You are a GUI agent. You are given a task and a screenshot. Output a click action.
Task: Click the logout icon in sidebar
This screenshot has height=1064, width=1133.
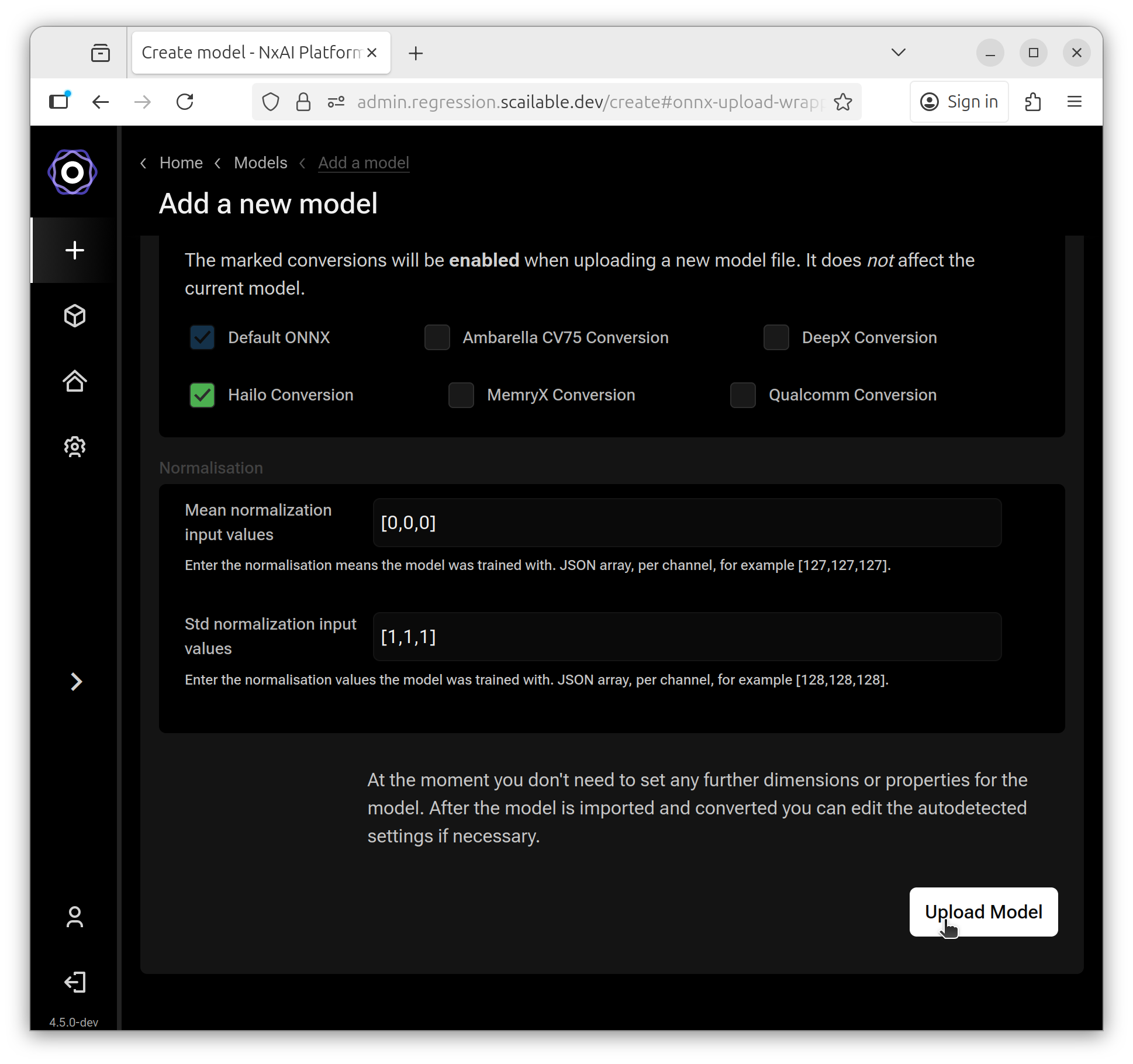pyautogui.click(x=75, y=982)
